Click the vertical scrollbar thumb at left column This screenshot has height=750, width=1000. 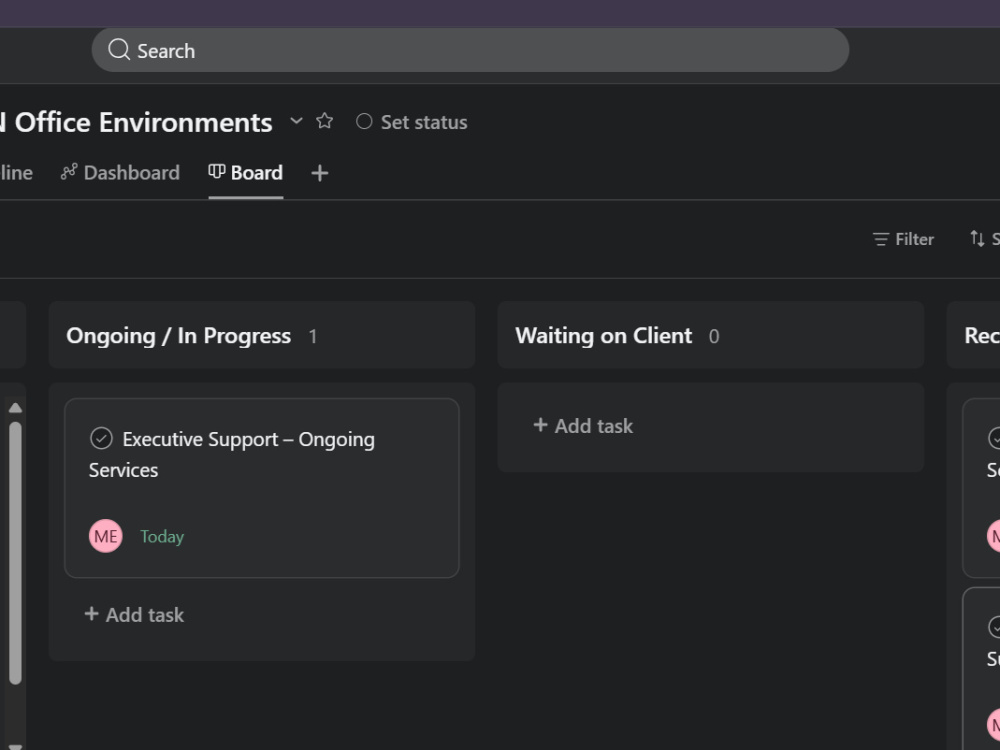(x=15, y=552)
